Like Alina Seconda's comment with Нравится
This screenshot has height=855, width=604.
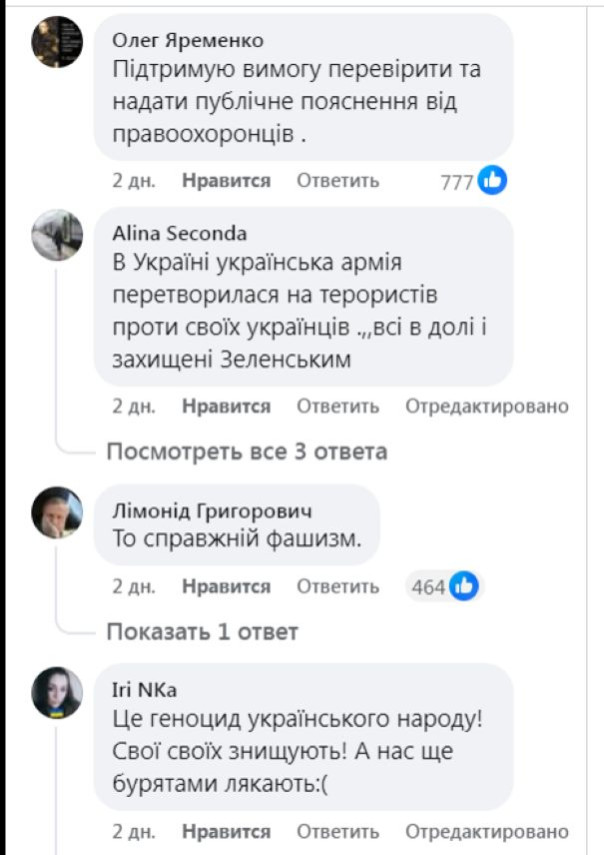(226, 406)
